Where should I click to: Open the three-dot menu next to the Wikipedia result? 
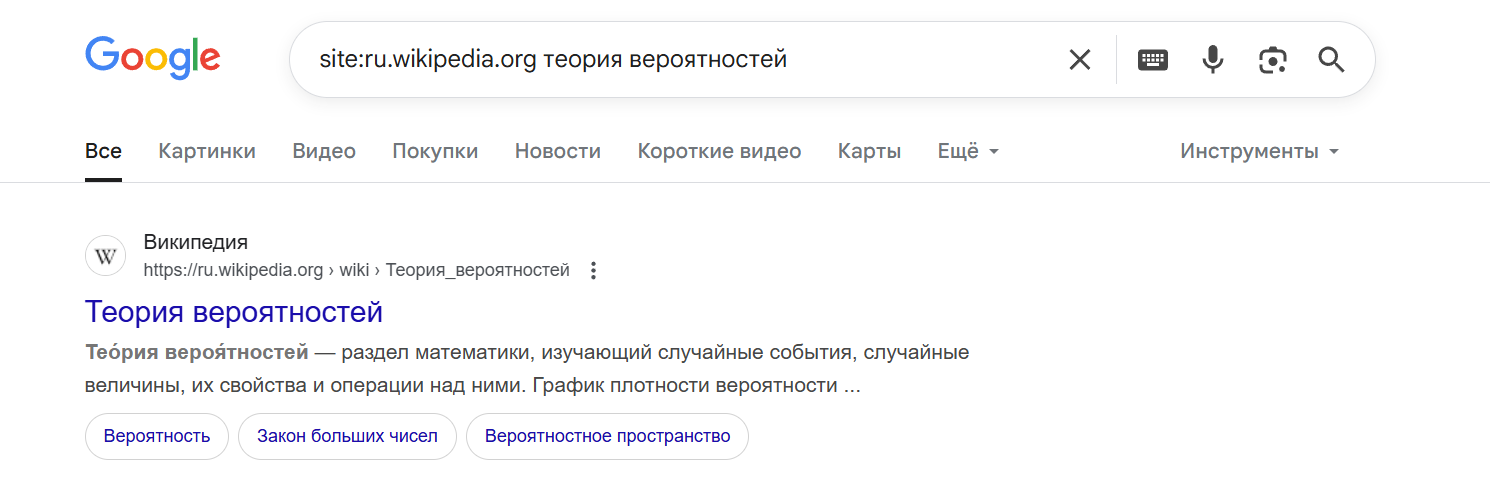(593, 270)
